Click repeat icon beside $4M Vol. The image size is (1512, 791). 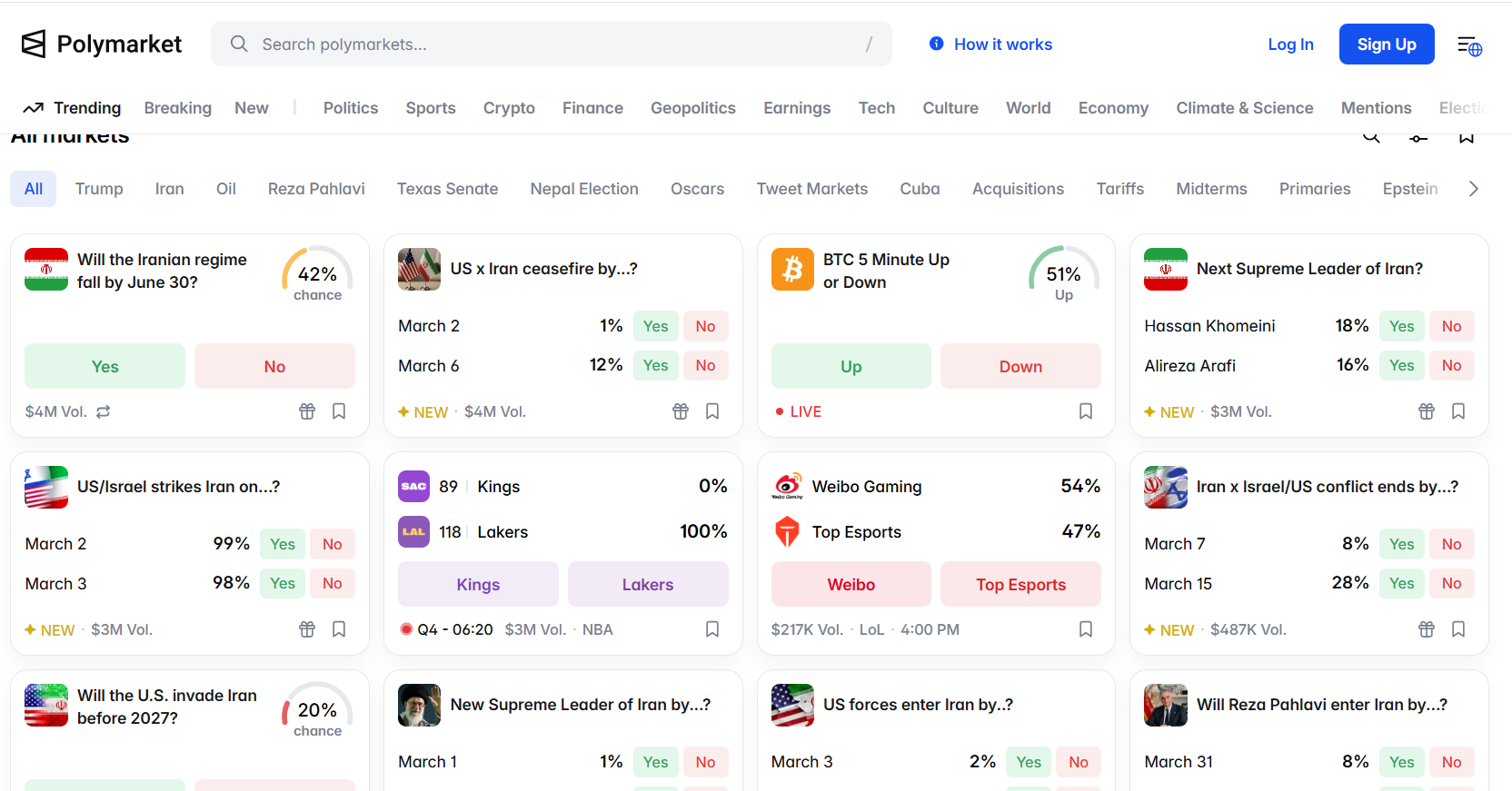[x=104, y=411]
